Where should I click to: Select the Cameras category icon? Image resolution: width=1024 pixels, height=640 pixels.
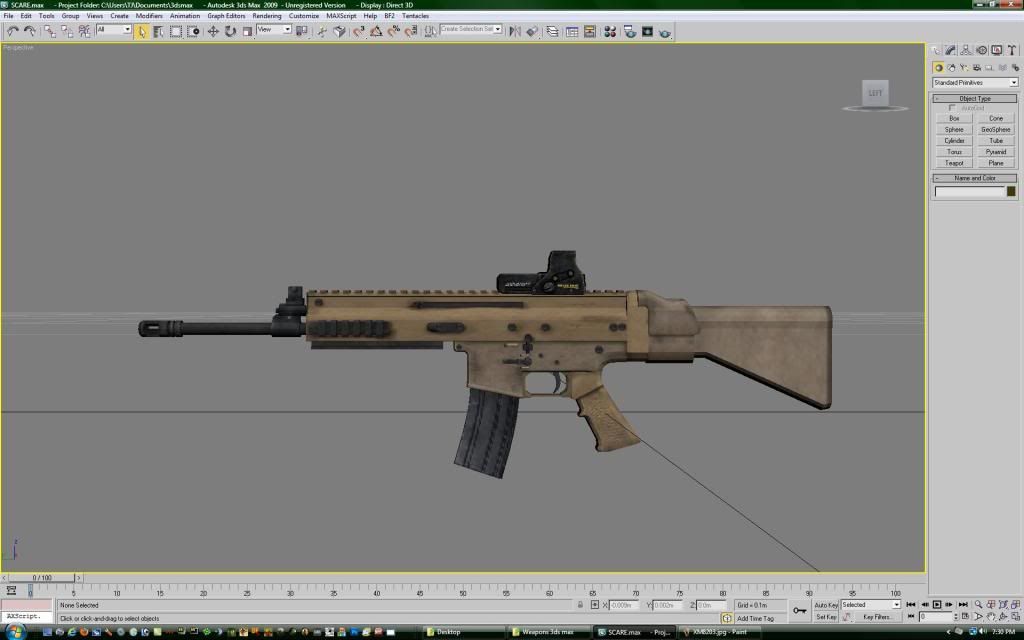pyautogui.click(x=977, y=67)
